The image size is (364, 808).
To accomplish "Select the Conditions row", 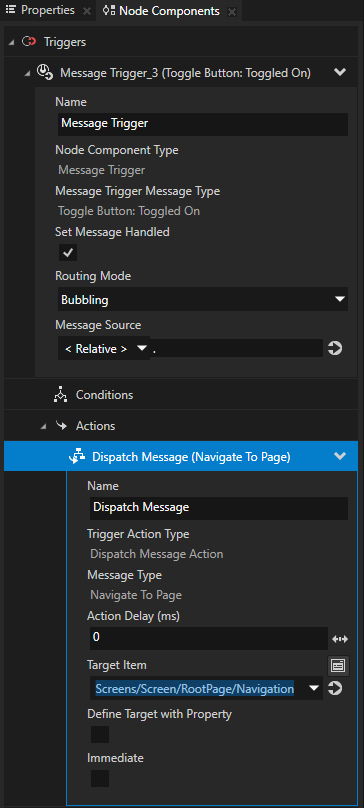I will point(180,395).
